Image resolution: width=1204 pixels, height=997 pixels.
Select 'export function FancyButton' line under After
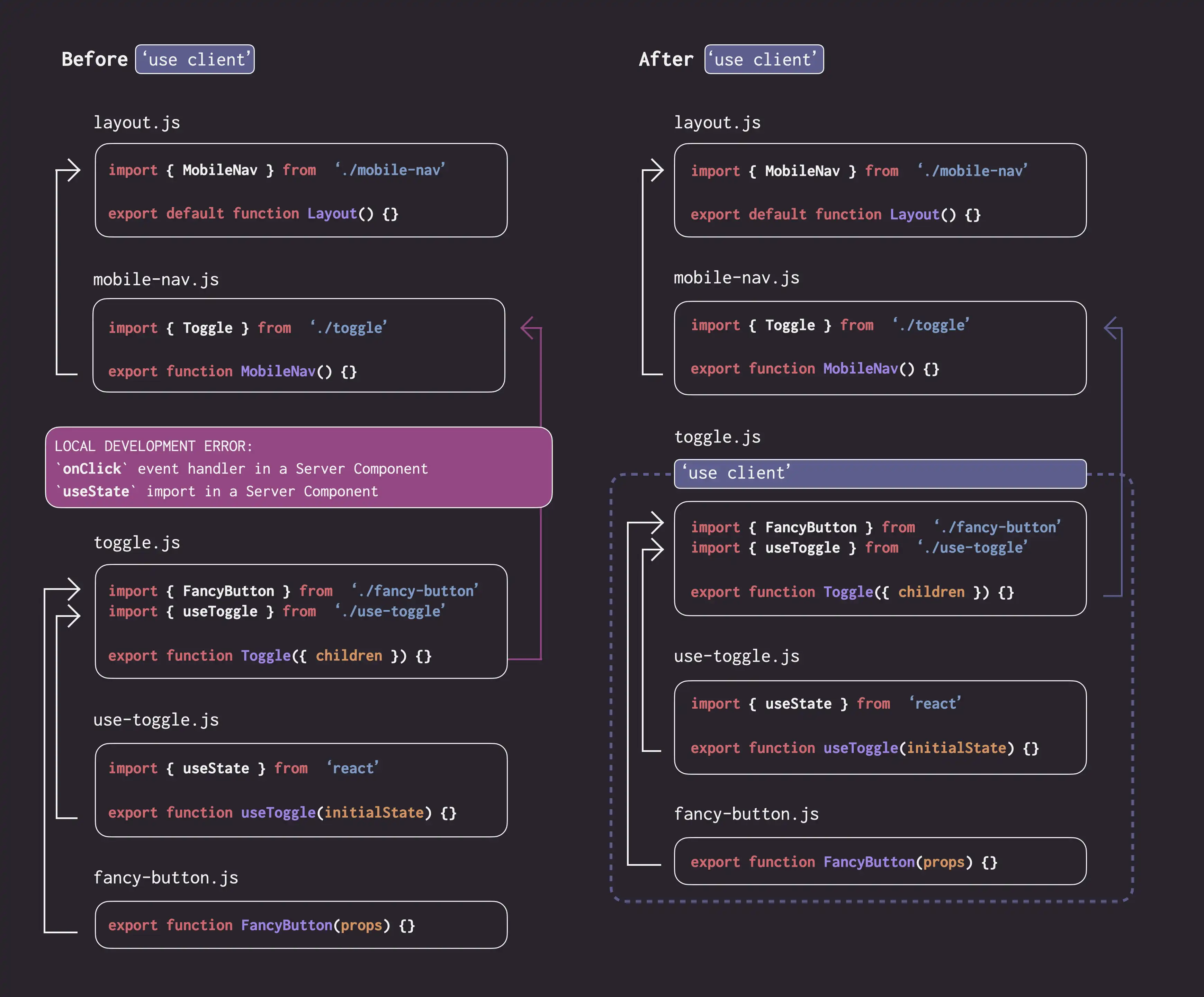[845, 862]
